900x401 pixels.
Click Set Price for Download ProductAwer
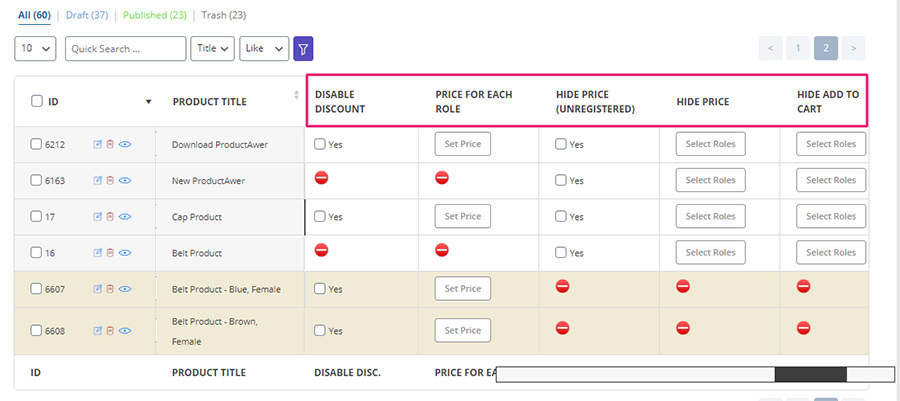[463, 144]
